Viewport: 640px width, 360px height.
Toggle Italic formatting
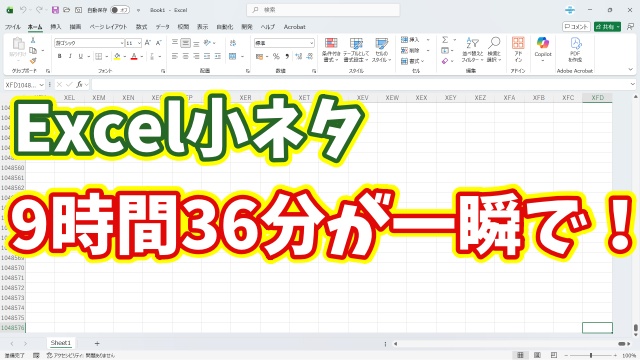(x=70, y=56)
